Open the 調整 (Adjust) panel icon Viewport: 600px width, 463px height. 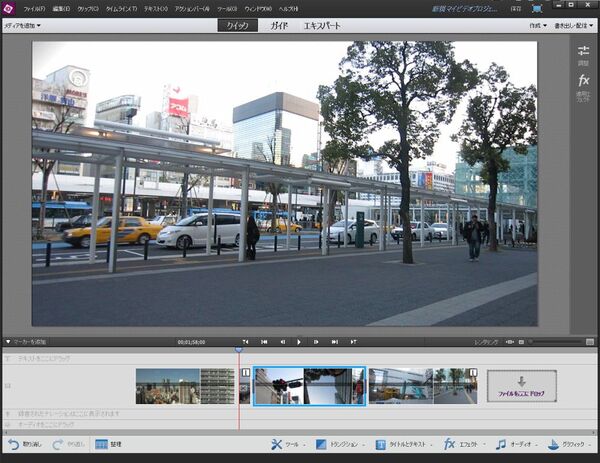coord(584,55)
